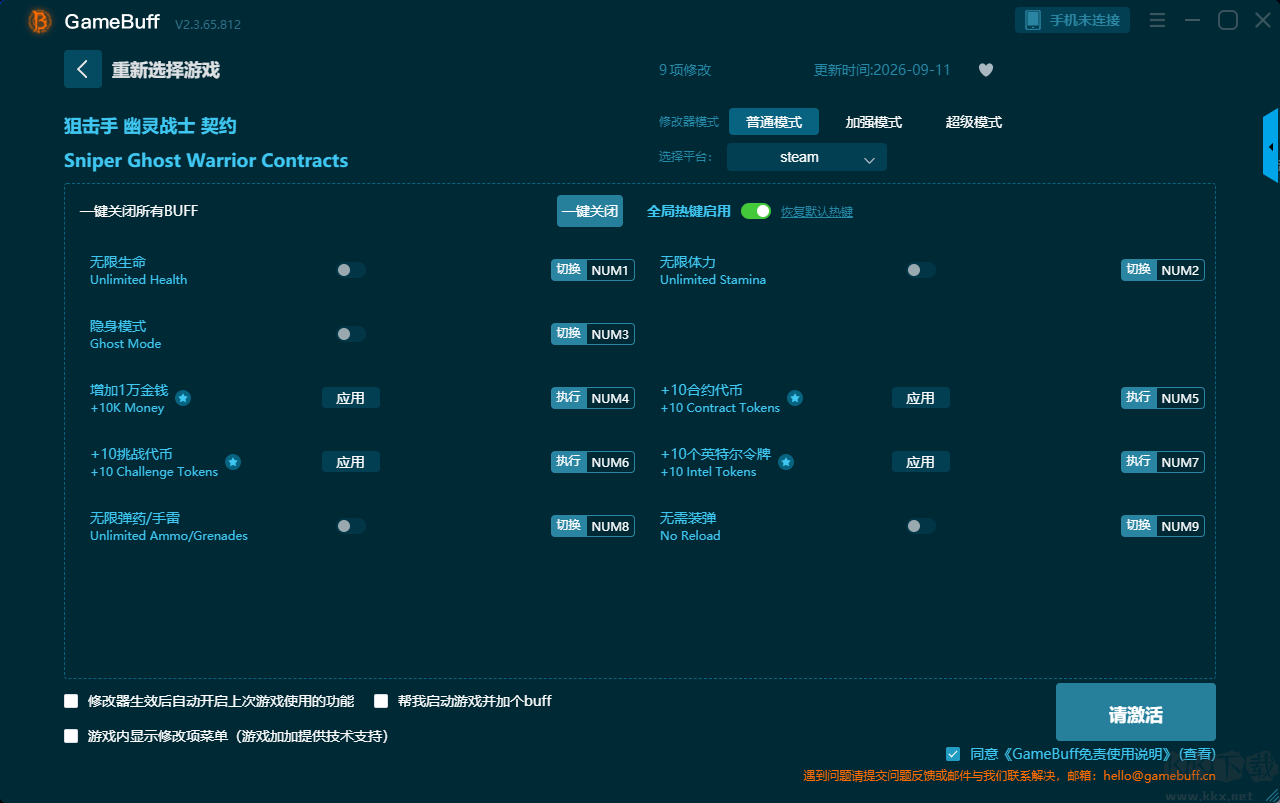Screen dimensions: 1280x803
Task: Click the update time 2026-09-11 text
Action: [x=882, y=70]
